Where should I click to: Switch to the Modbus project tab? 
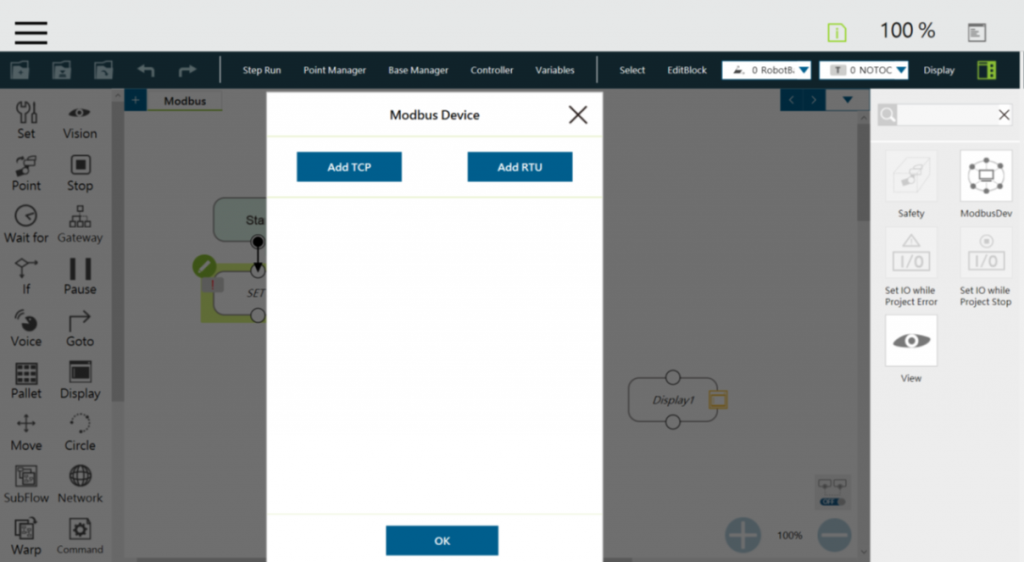[185, 101]
